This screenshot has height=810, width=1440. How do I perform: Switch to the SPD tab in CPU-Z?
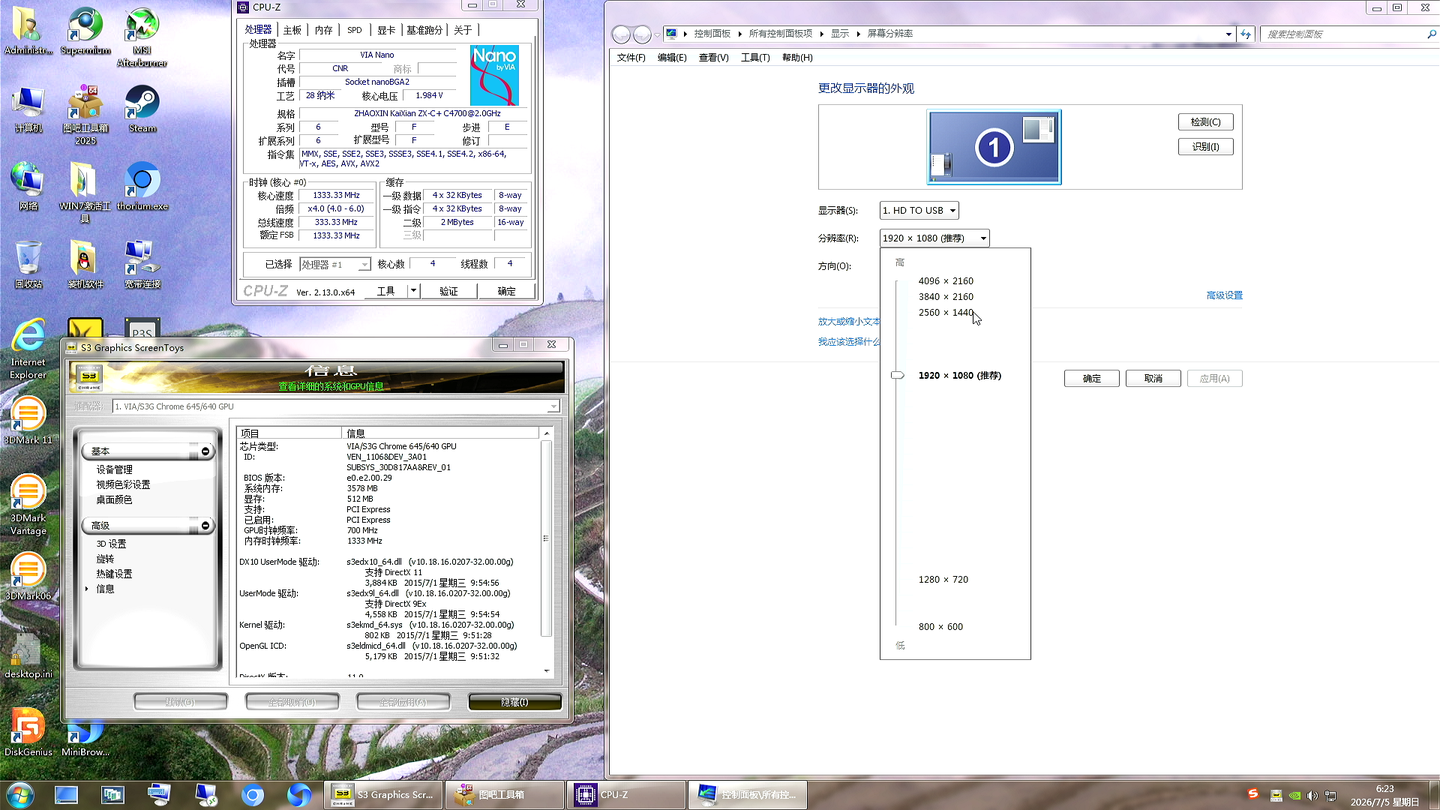[355, 30]
